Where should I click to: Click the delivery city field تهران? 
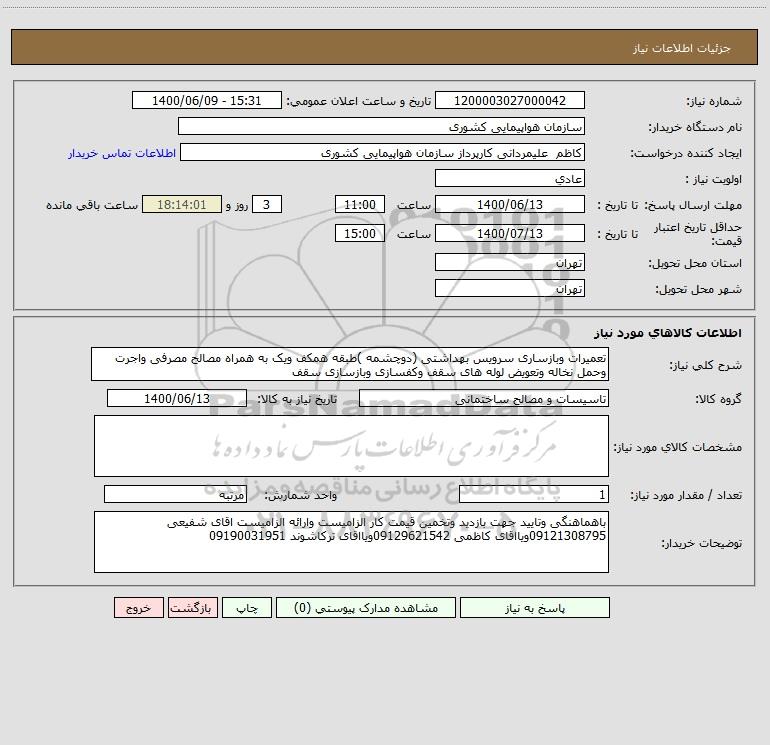pyautogui.click(x=510, y=288)
